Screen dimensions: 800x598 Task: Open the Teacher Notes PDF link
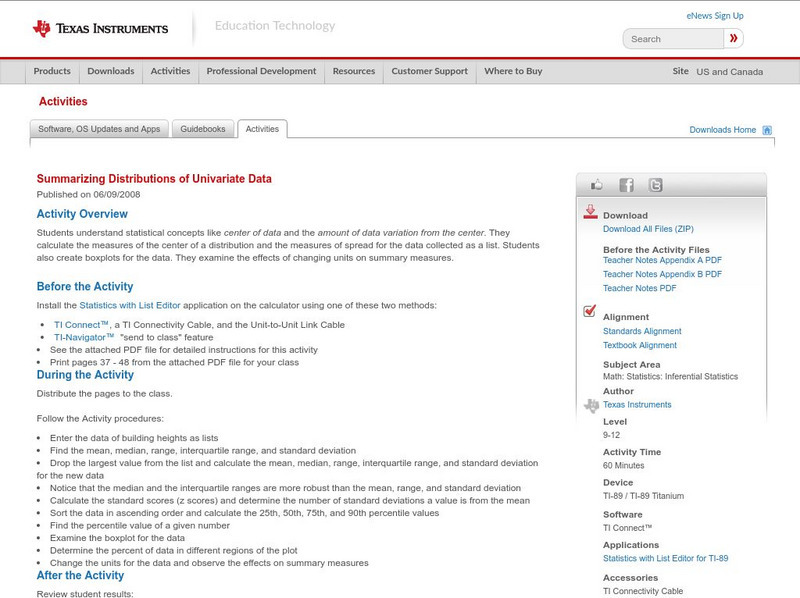639,288
